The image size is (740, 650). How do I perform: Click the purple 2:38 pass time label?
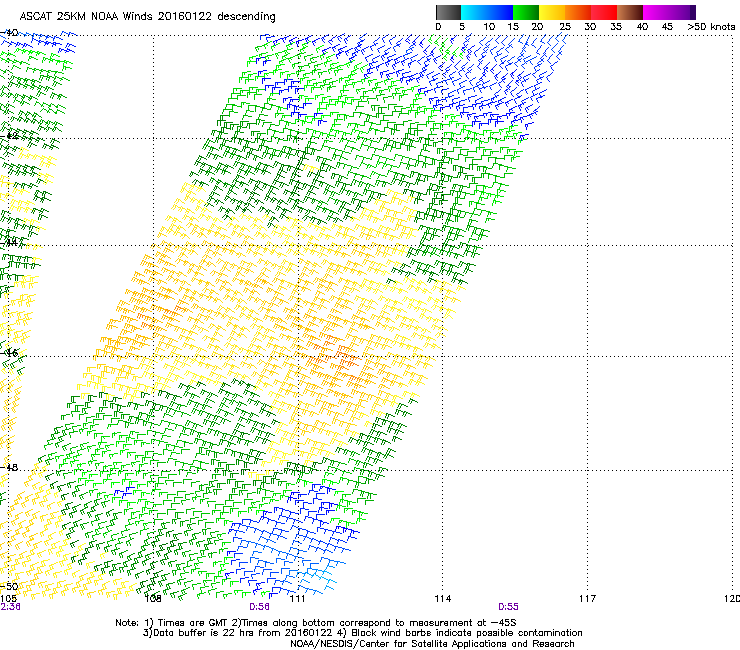(x=10, y=607)
